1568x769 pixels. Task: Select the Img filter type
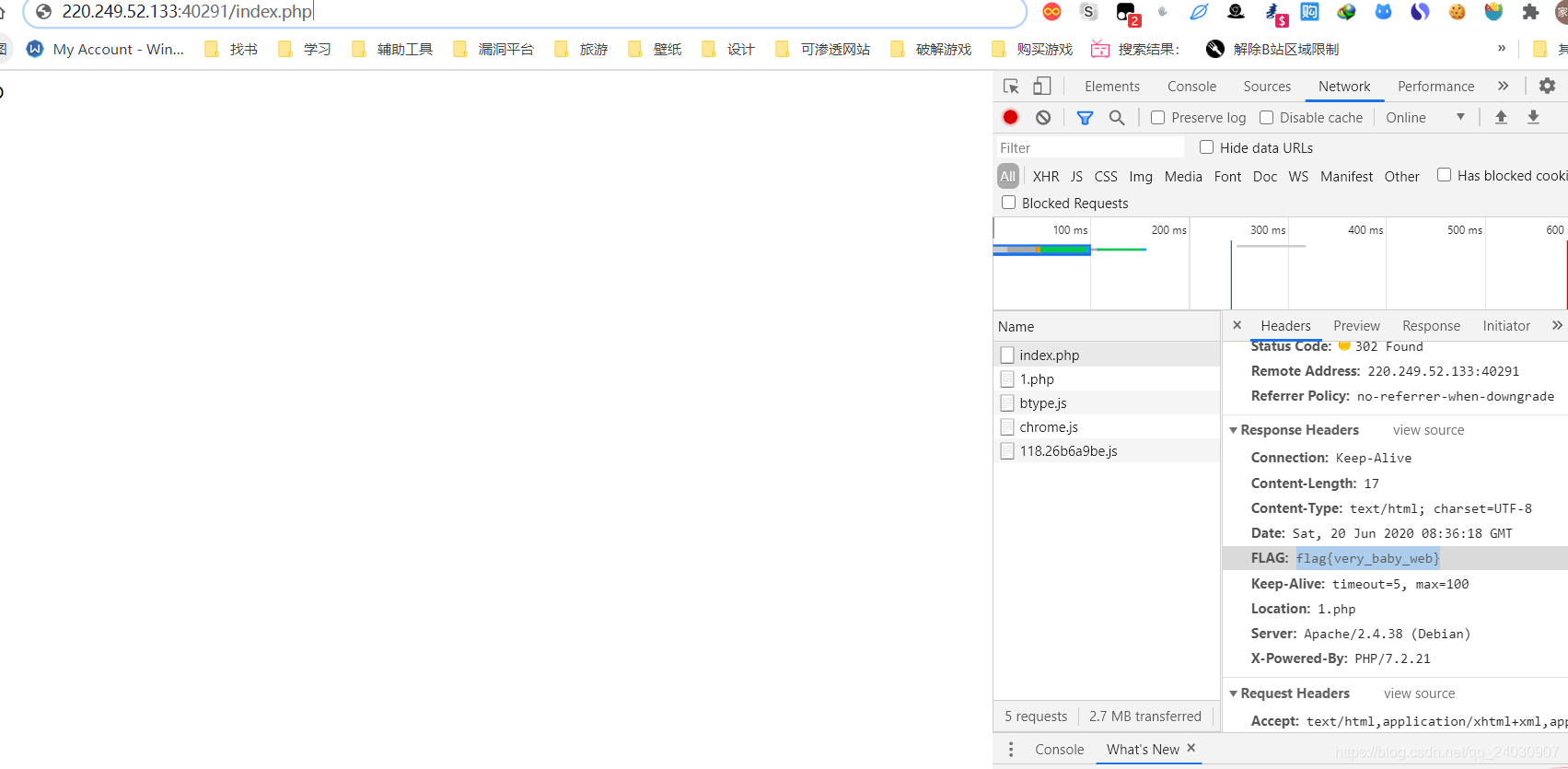pos(1141,176)
